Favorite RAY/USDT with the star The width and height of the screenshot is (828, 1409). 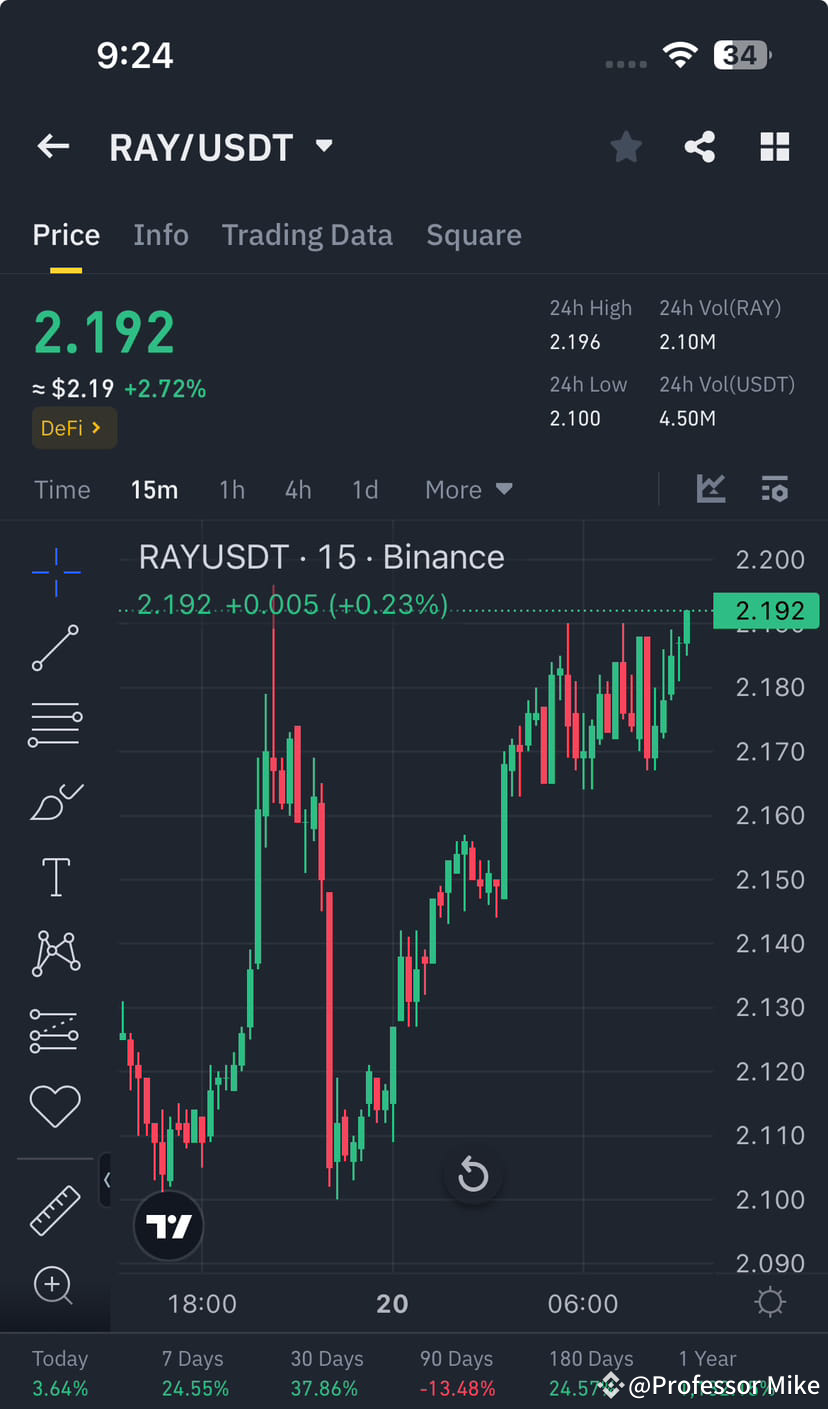[626, 146]
